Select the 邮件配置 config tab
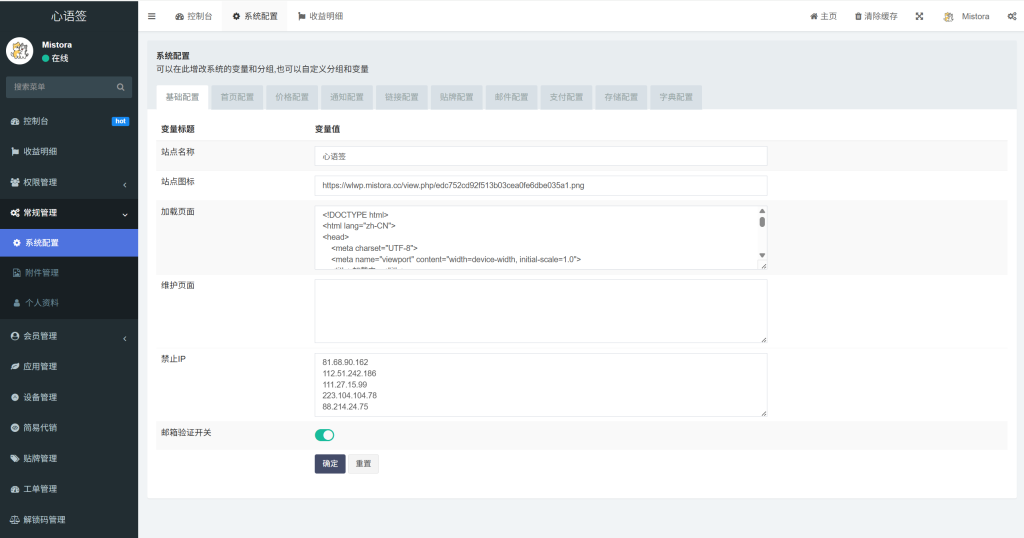The image size is (1024, 538). pyautogui.click(x=511, y=97)
